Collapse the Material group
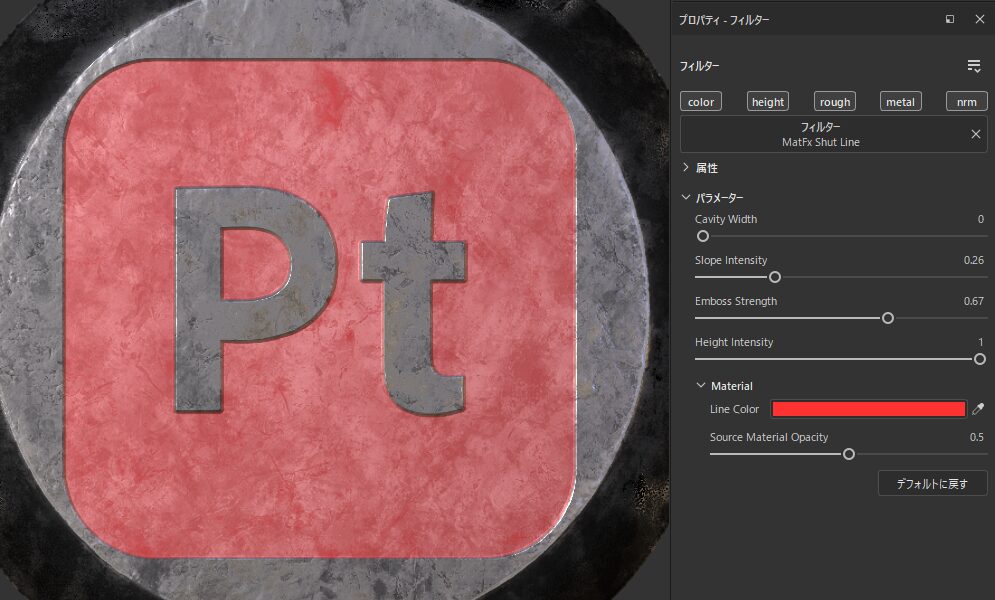This screenshot has width=995, height=600. (701, 386)
